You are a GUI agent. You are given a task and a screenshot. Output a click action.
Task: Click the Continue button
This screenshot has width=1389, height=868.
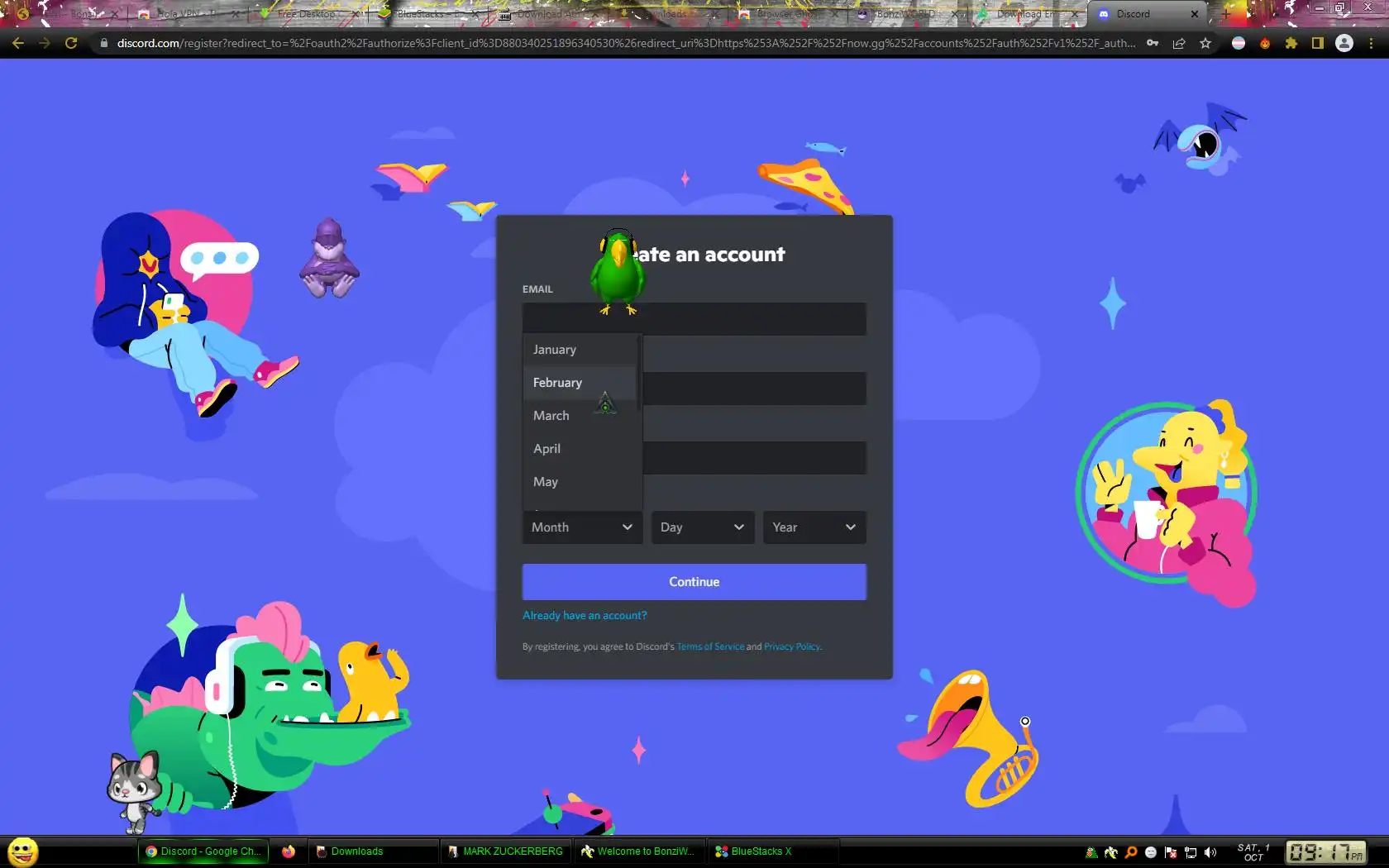(x=694, y=582)
